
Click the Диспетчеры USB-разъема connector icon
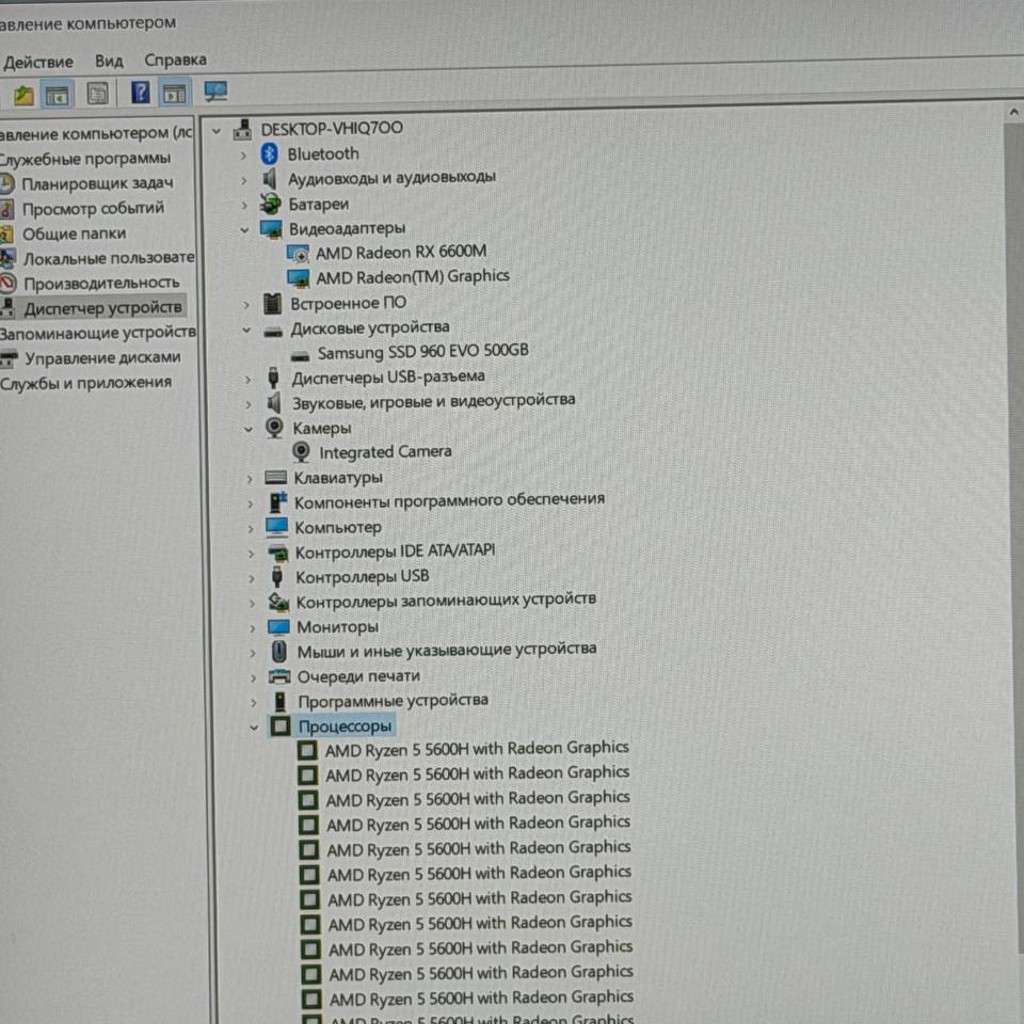(274, 378)
